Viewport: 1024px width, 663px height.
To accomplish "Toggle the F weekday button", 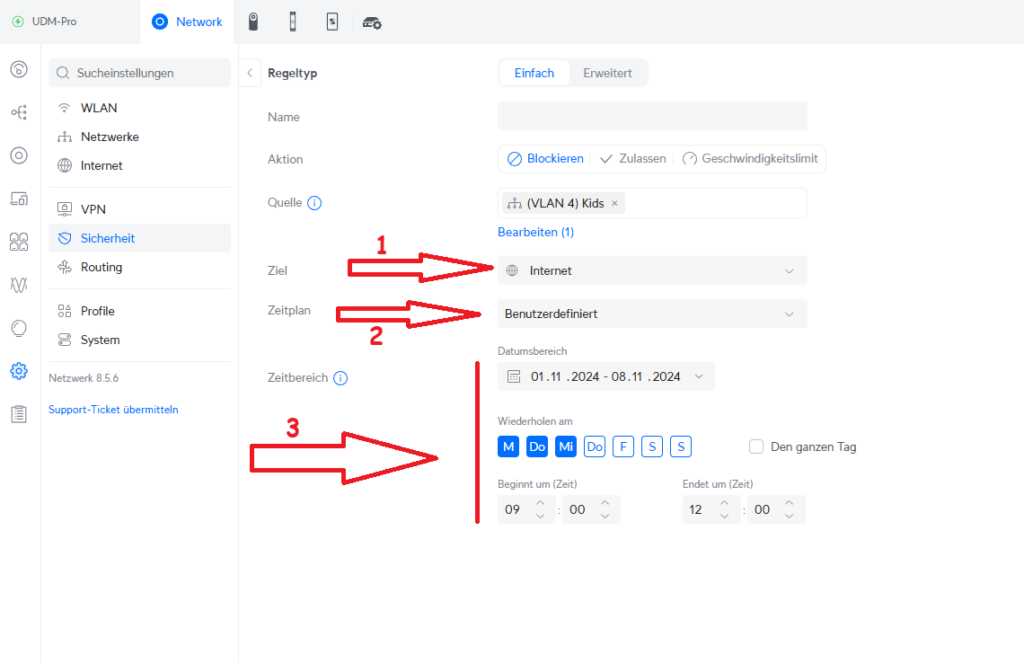I will click(623, 447).
